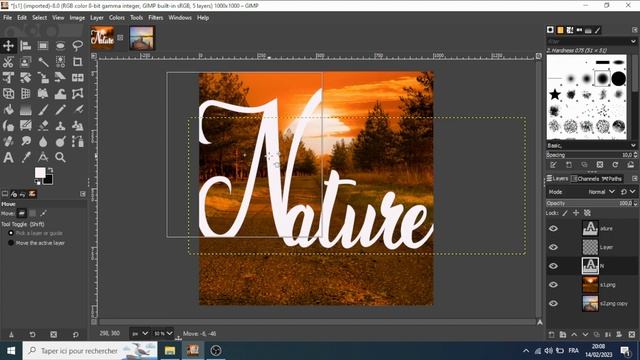
Task: Open the brush filter dropdown arrow
Action: tap(633, 41)
